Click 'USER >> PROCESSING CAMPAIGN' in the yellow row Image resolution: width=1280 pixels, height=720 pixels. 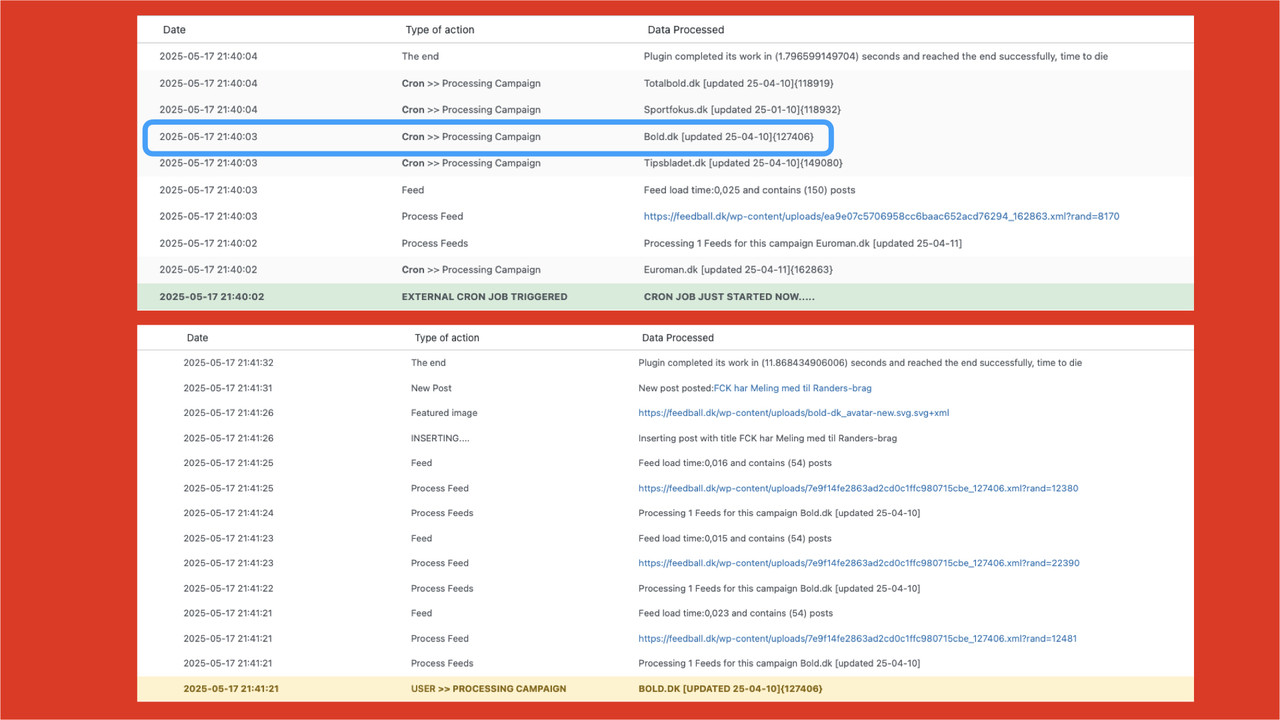click(489, 689)
